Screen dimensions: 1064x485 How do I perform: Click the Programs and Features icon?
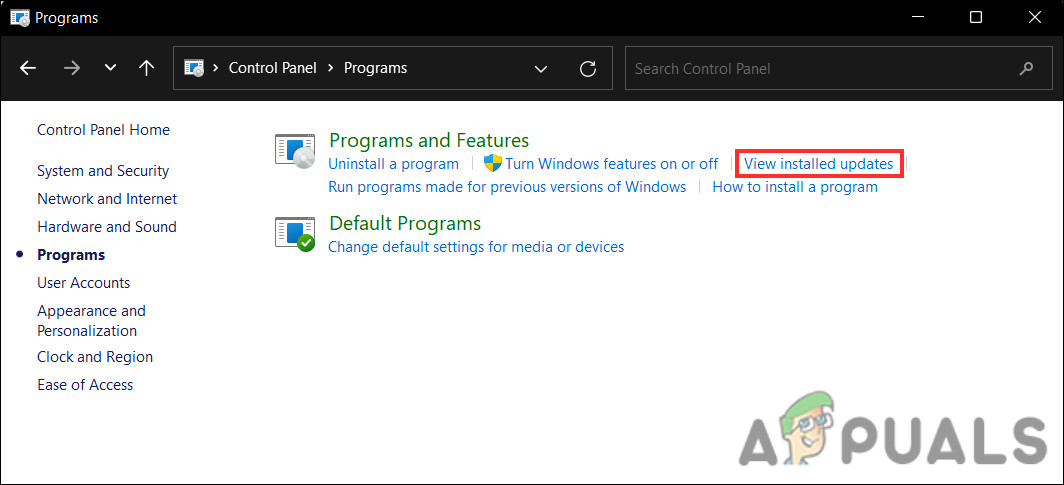click(x=295, y=151)
